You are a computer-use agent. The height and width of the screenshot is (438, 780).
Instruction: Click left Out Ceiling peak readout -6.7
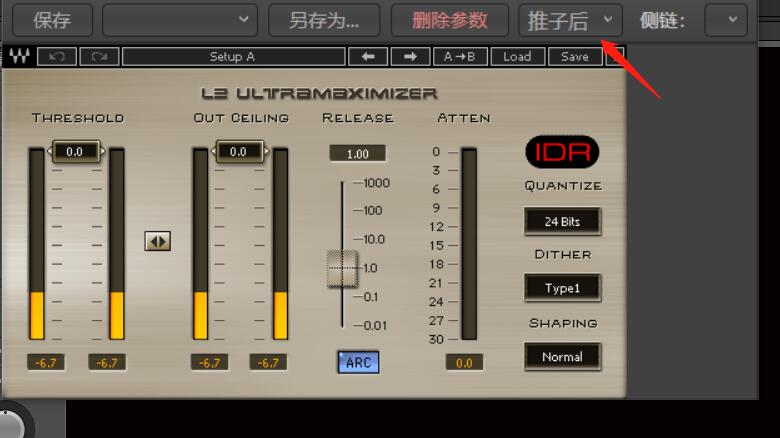click(209, 363)
